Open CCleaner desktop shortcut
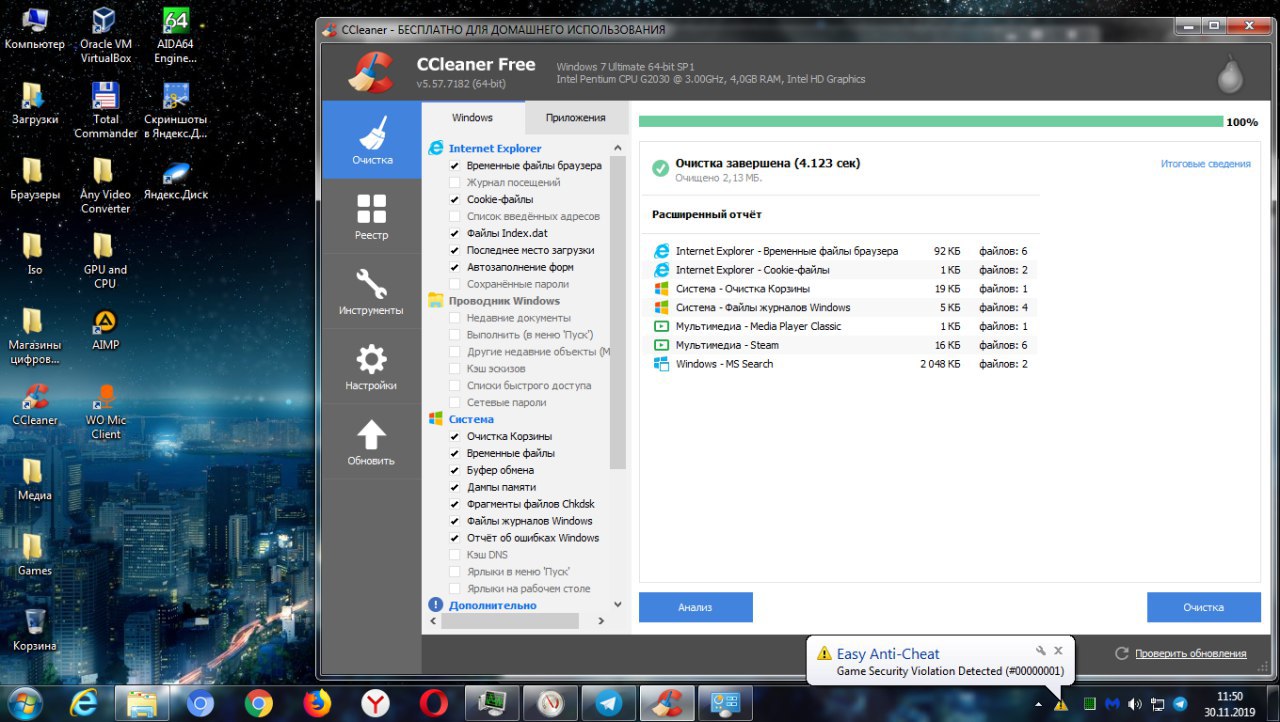Image resolution: width=1280 pixels, height=722 pixels. [34, 403]
